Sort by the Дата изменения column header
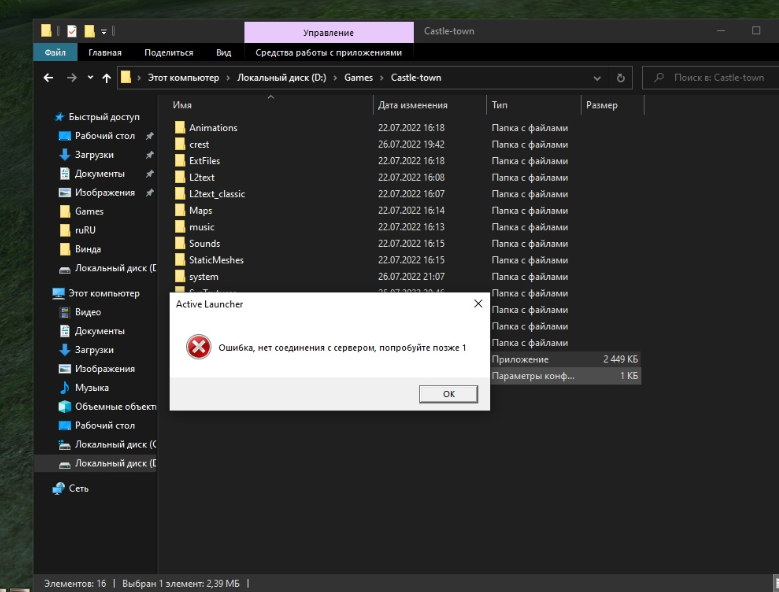779x592 pixels. click(x=412, y=105)
